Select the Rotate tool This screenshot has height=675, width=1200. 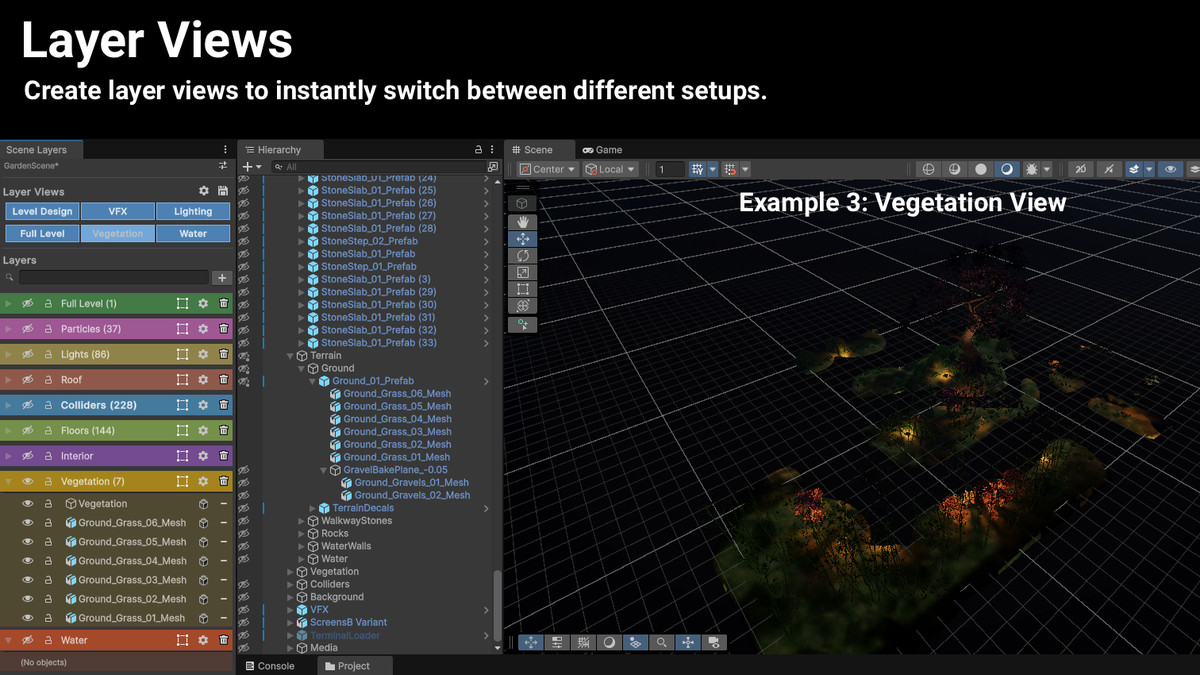(x=523, y=255)
